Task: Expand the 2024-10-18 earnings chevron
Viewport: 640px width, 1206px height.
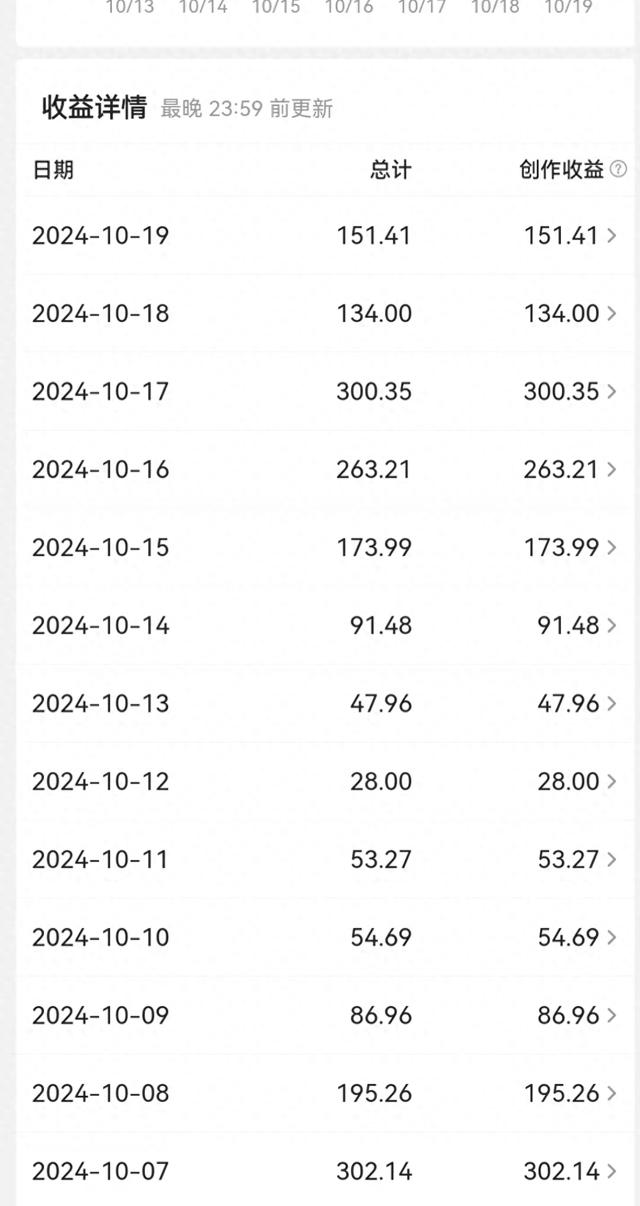Action: point(612,314)
